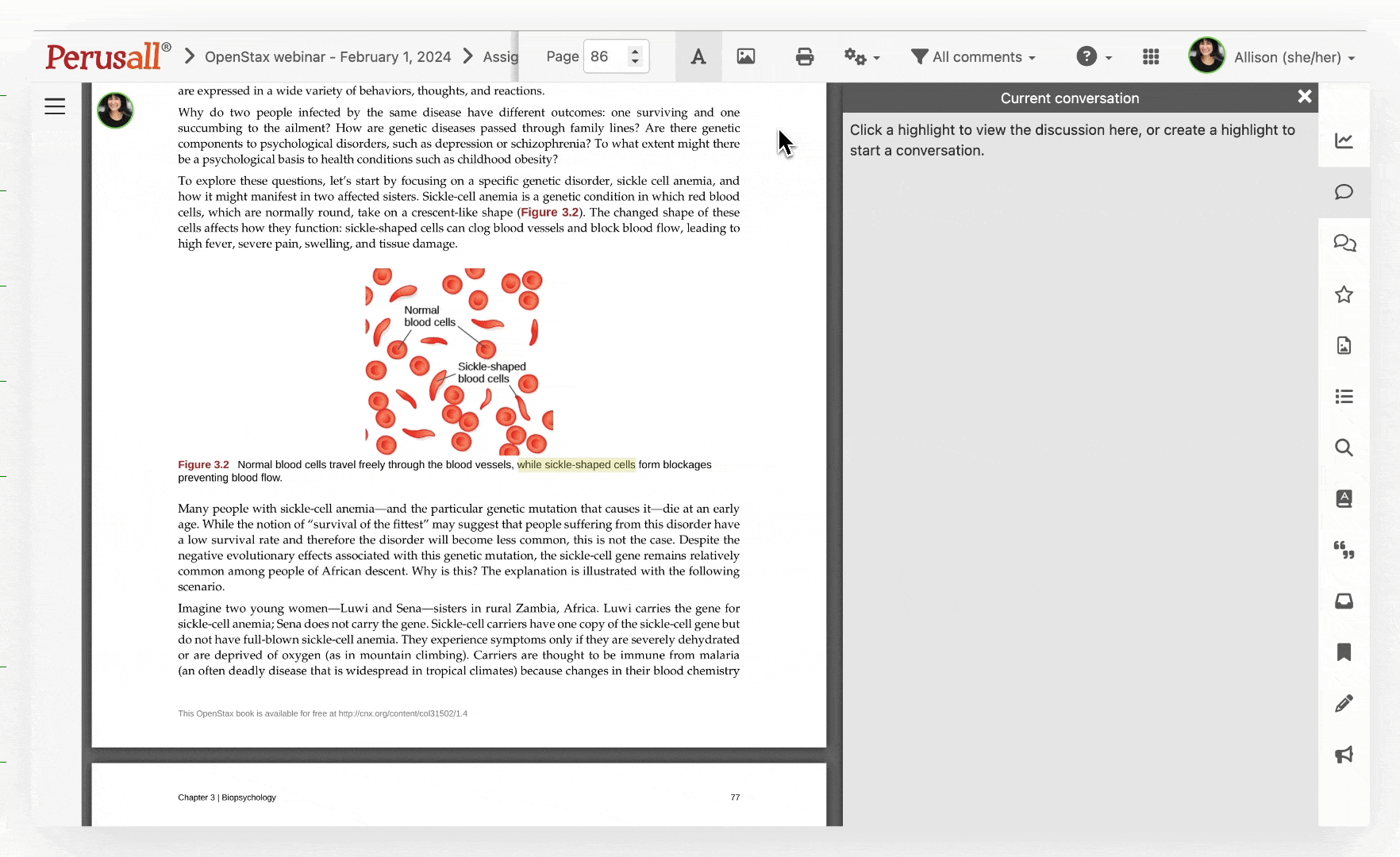Open all conversations double-bubble icon

1344,244
